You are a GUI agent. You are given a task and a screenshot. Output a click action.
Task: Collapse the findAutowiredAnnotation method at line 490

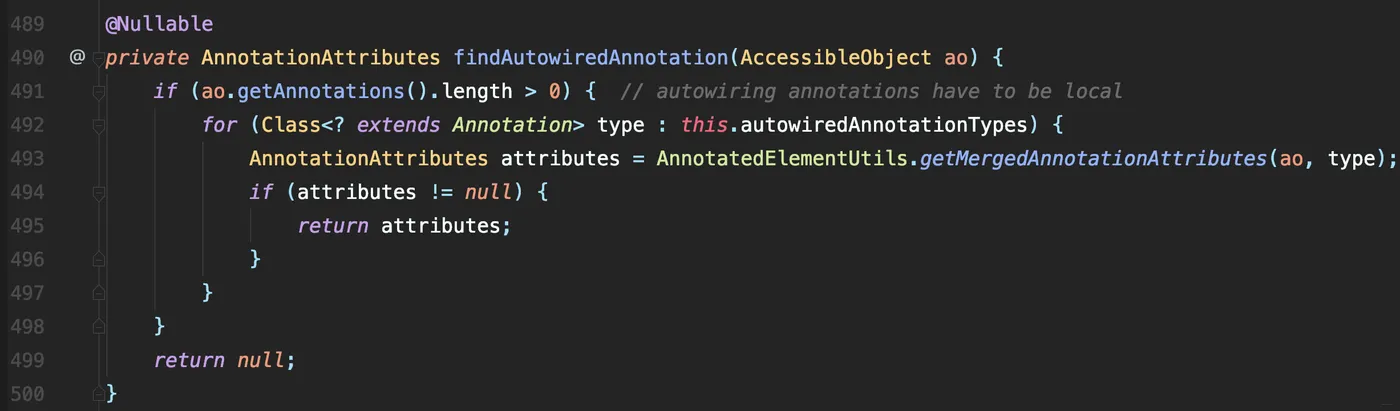(x=98, y=57)
